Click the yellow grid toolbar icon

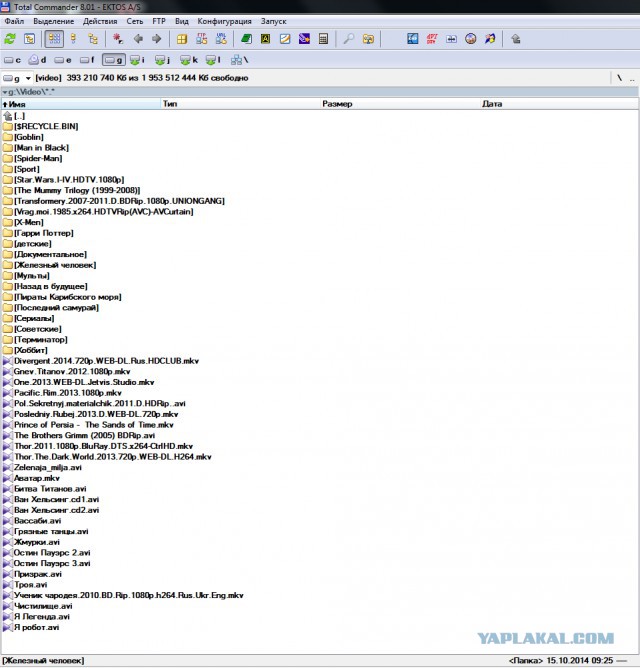[182, 39]
